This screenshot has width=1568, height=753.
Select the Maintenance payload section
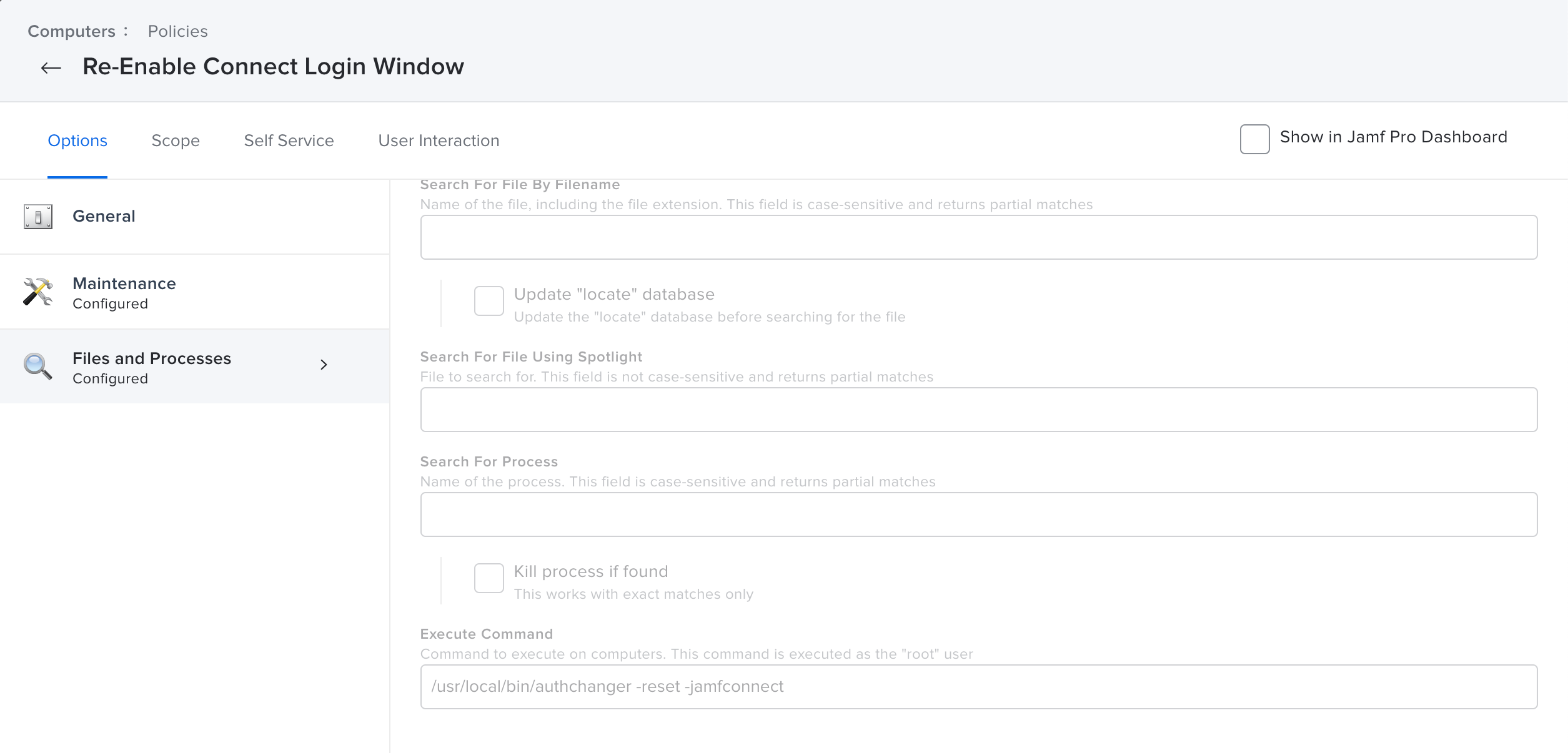[x=195, y=292]
